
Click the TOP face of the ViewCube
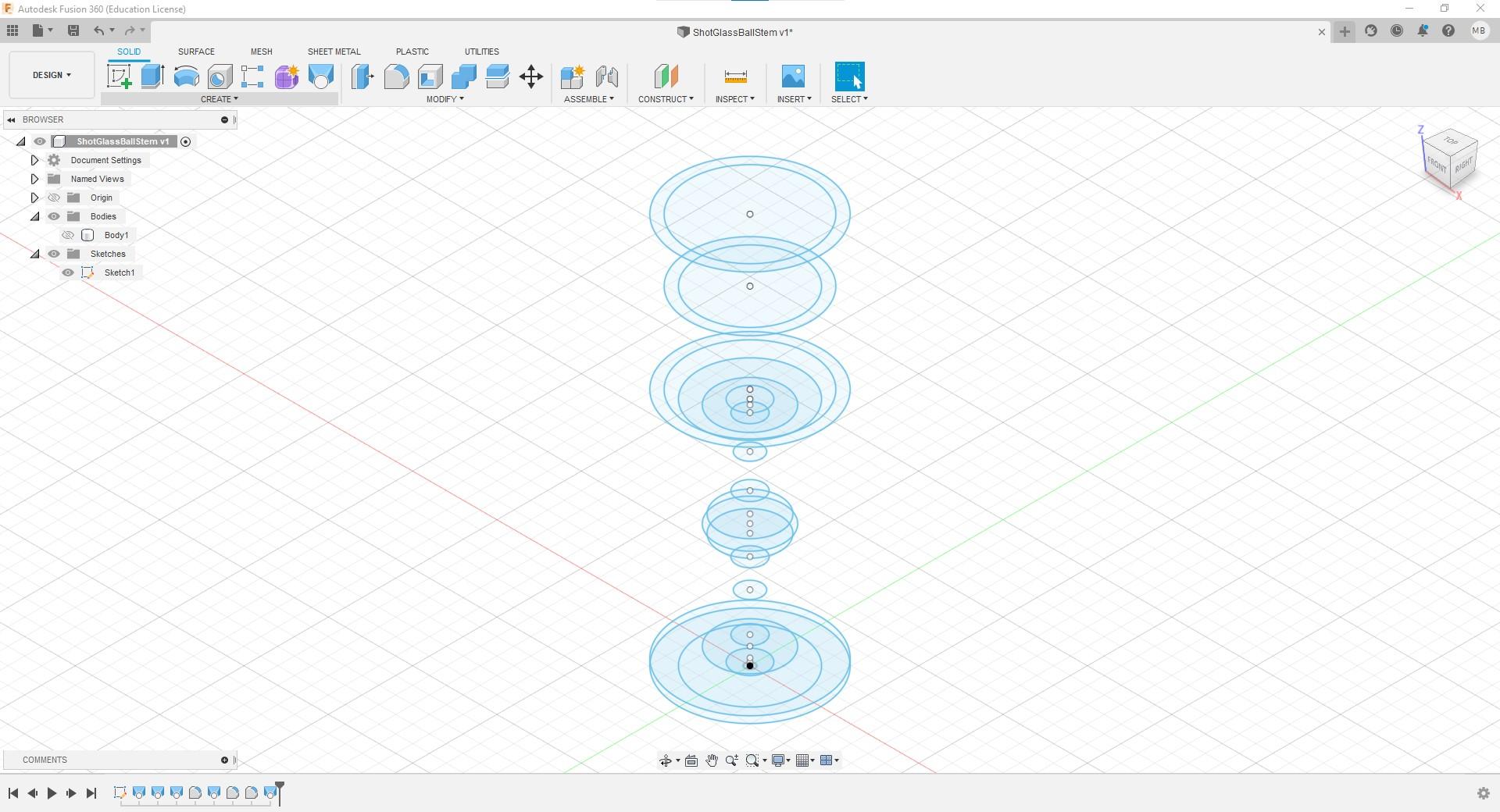pos(1451,141)
